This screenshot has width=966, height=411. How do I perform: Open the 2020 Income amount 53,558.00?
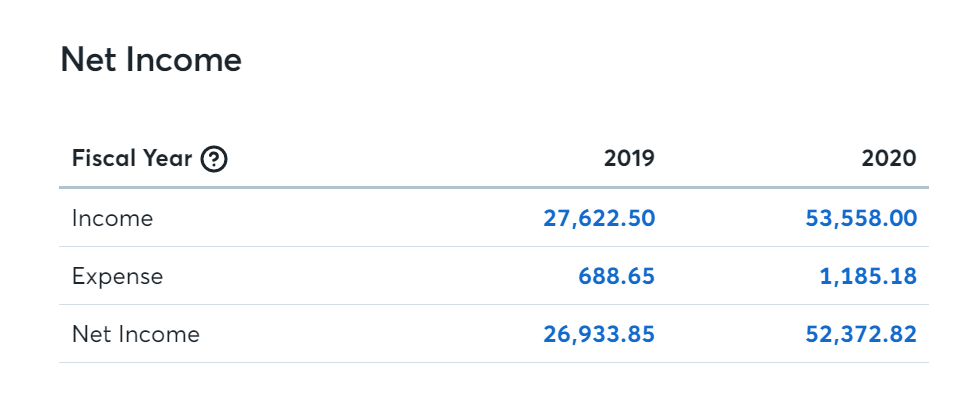[x=861, y=218]
